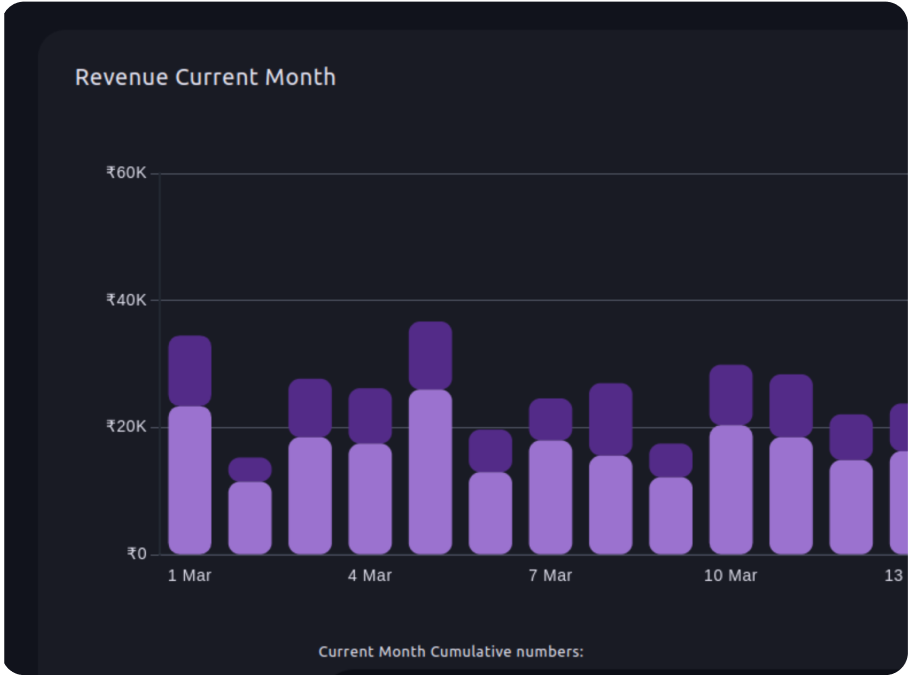Click light lower segment of 11 Mar bar
The image size is (908, 675).
pos(791,496)
